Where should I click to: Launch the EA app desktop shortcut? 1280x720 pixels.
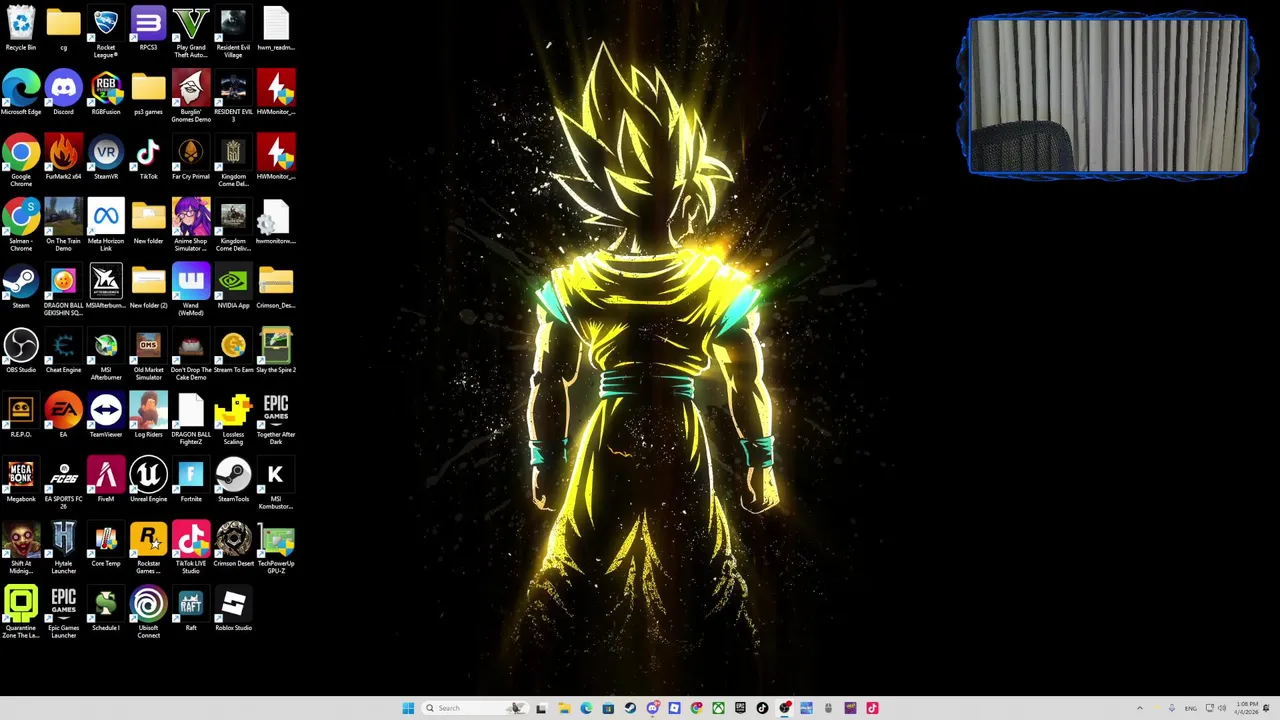click(x=63, y=415)
